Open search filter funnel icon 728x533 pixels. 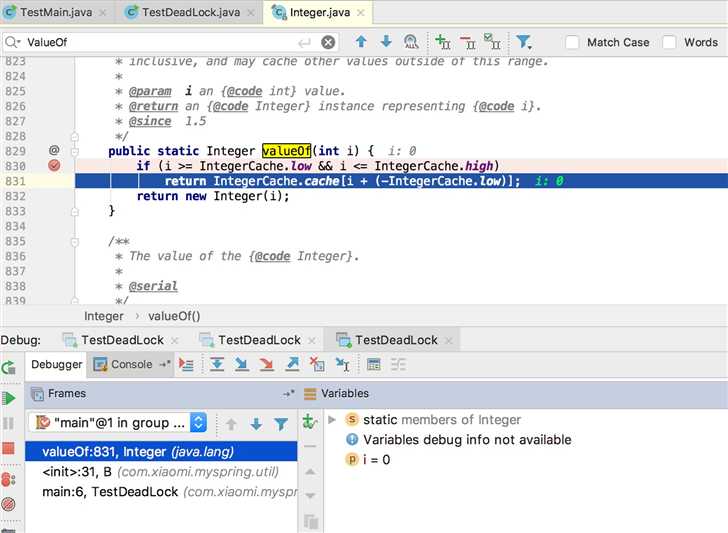pyautogui.click(x=524, y=42)
